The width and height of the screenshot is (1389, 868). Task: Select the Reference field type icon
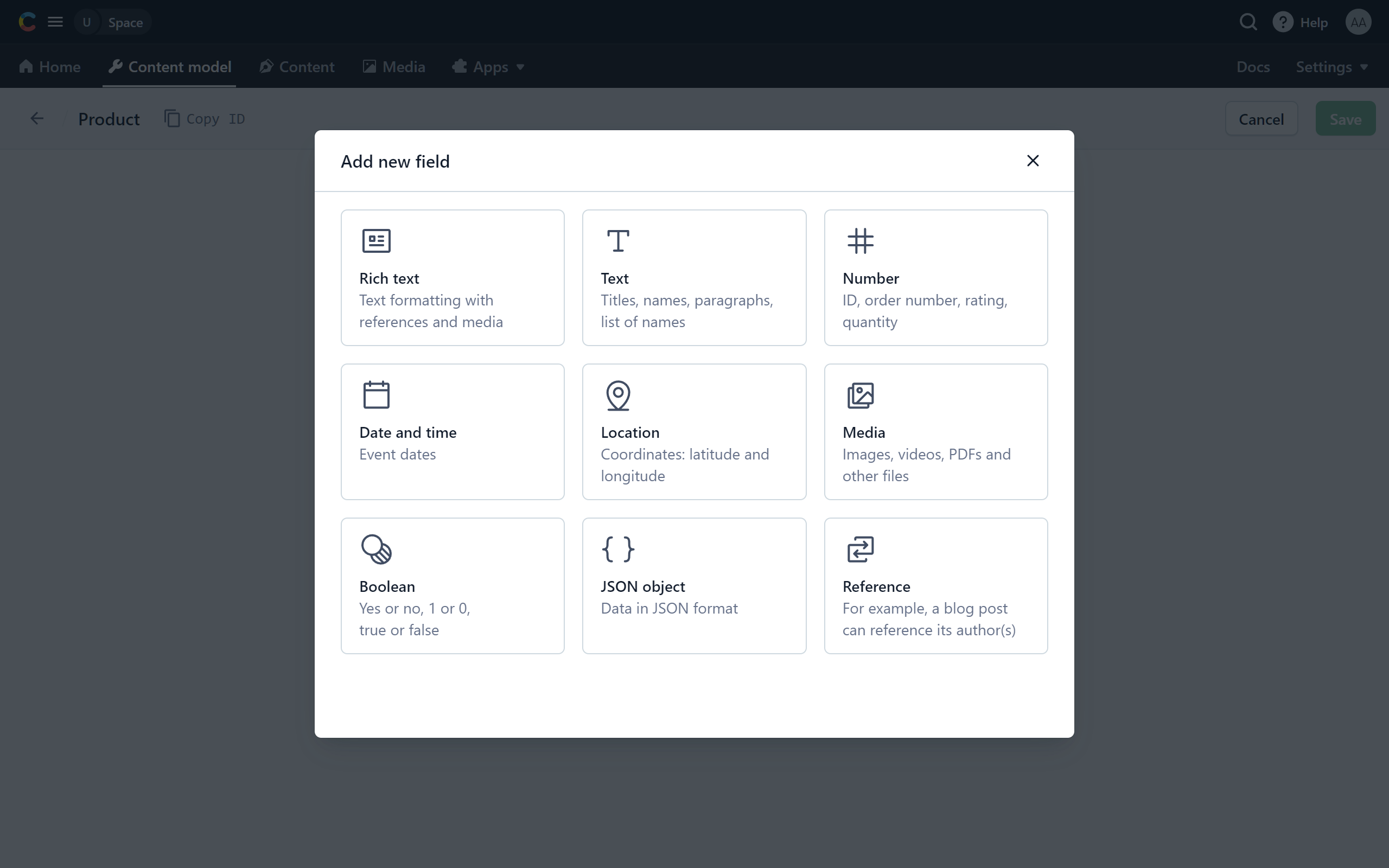click(x=861, y=549)
